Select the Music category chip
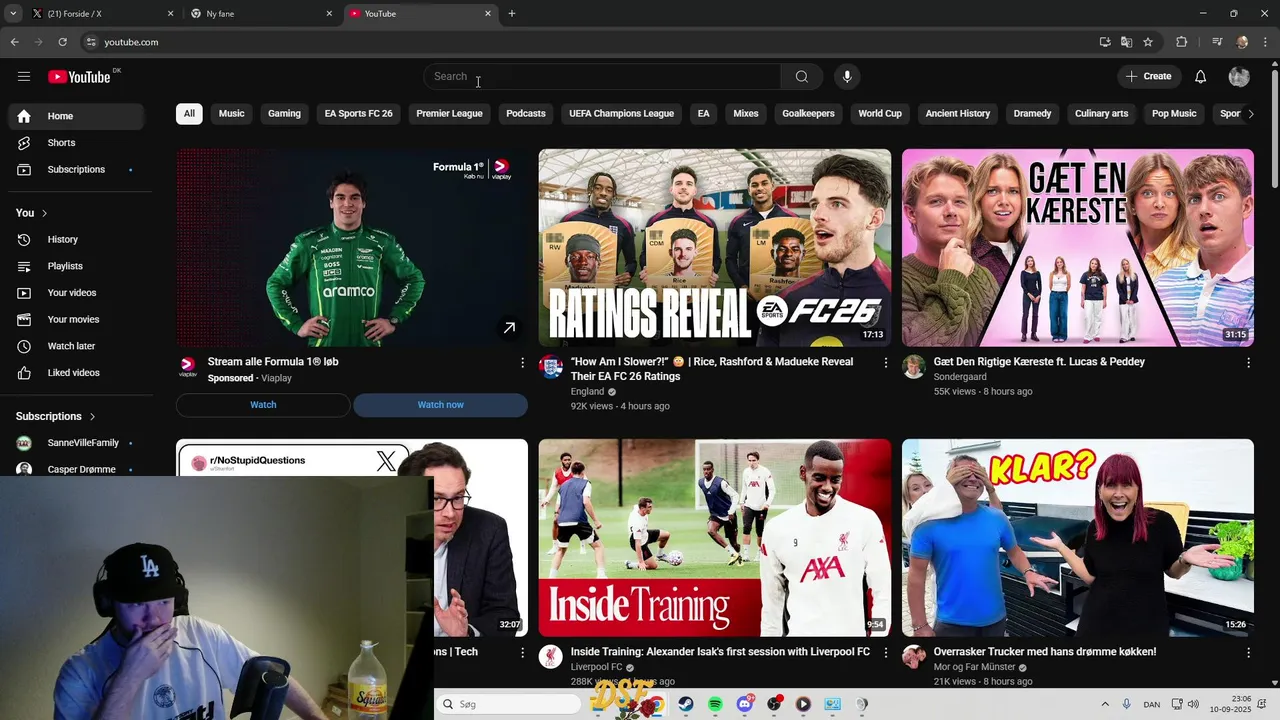This screenshot has height=720, width=1280. tap(232, 114)
